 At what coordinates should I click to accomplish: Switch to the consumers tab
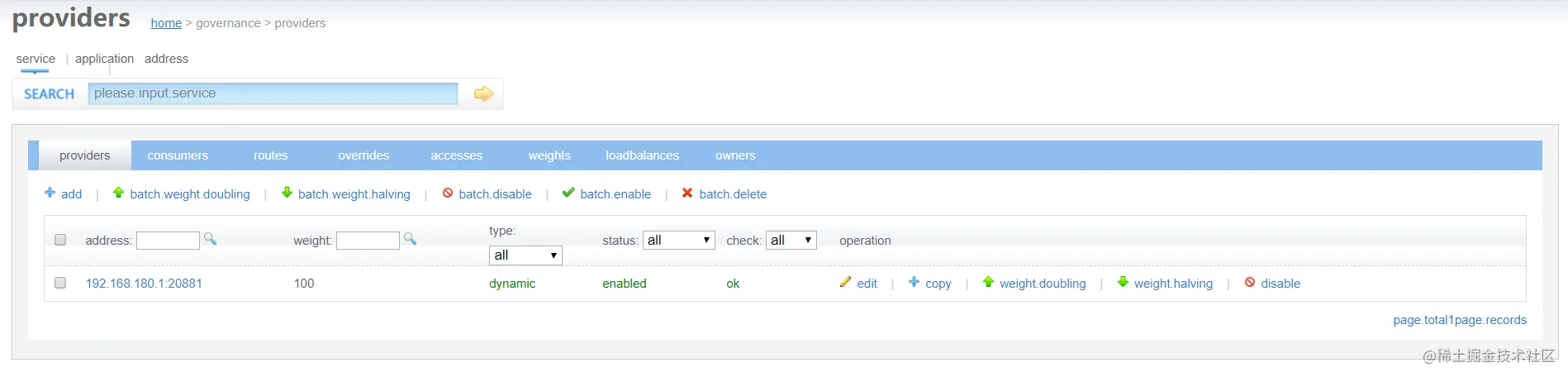178,155
